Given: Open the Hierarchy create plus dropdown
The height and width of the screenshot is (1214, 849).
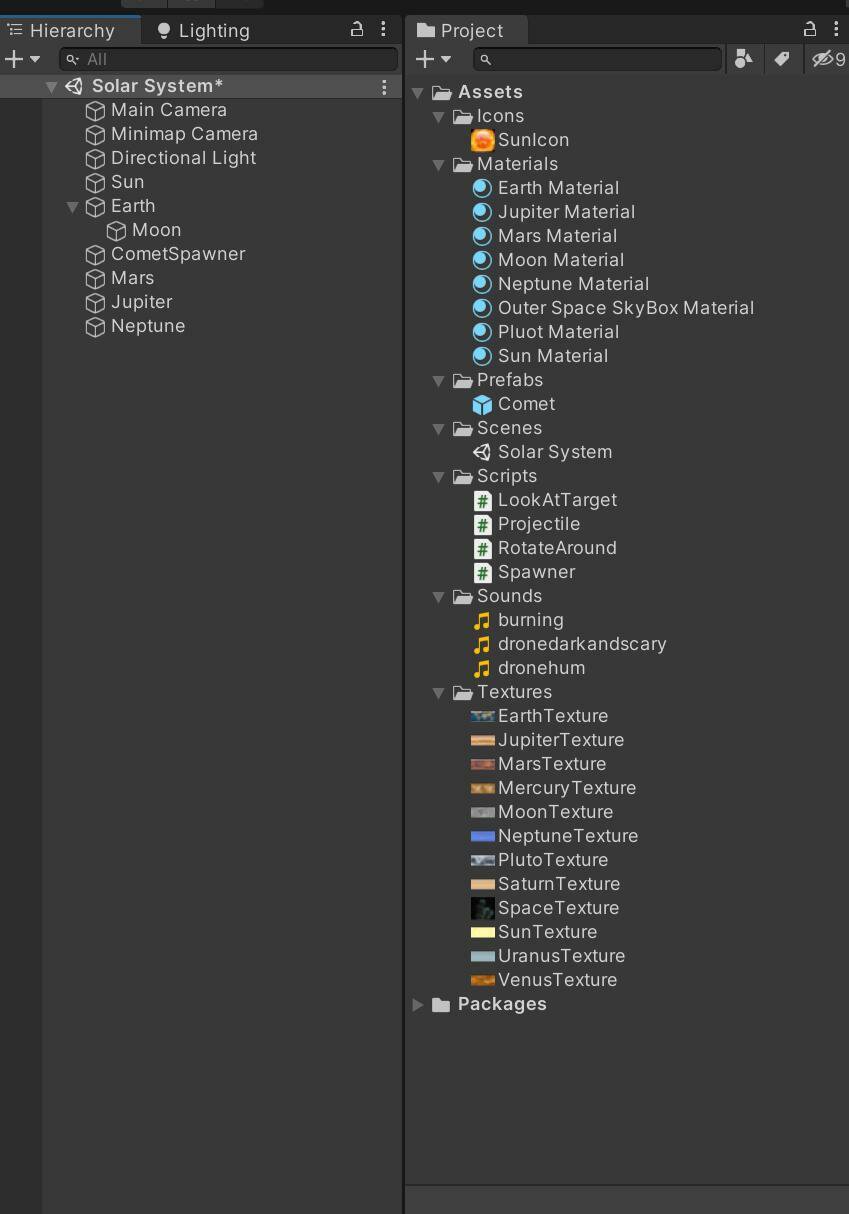Looking at the screenshot, I should click(x=22, y=59).
